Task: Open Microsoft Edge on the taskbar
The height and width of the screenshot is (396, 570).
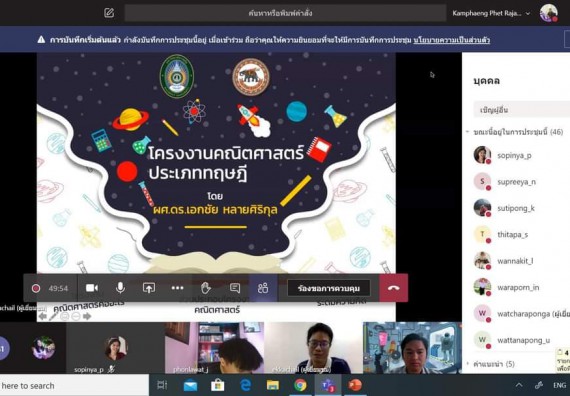Action: coord(245,385)
